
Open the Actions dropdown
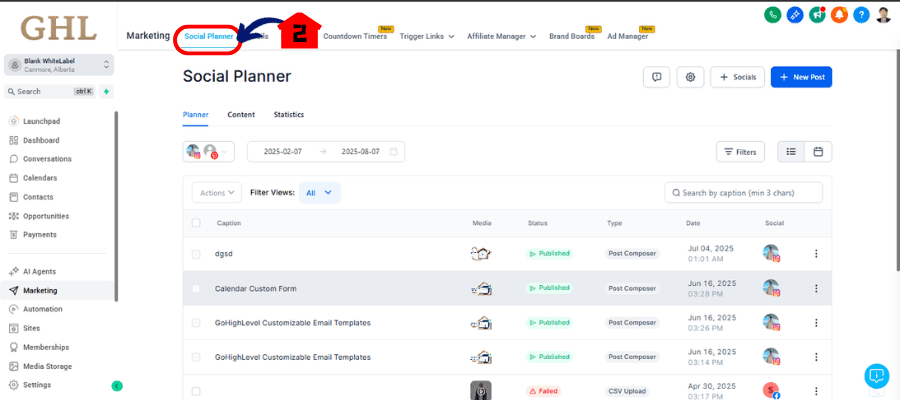tap(217, 193)
